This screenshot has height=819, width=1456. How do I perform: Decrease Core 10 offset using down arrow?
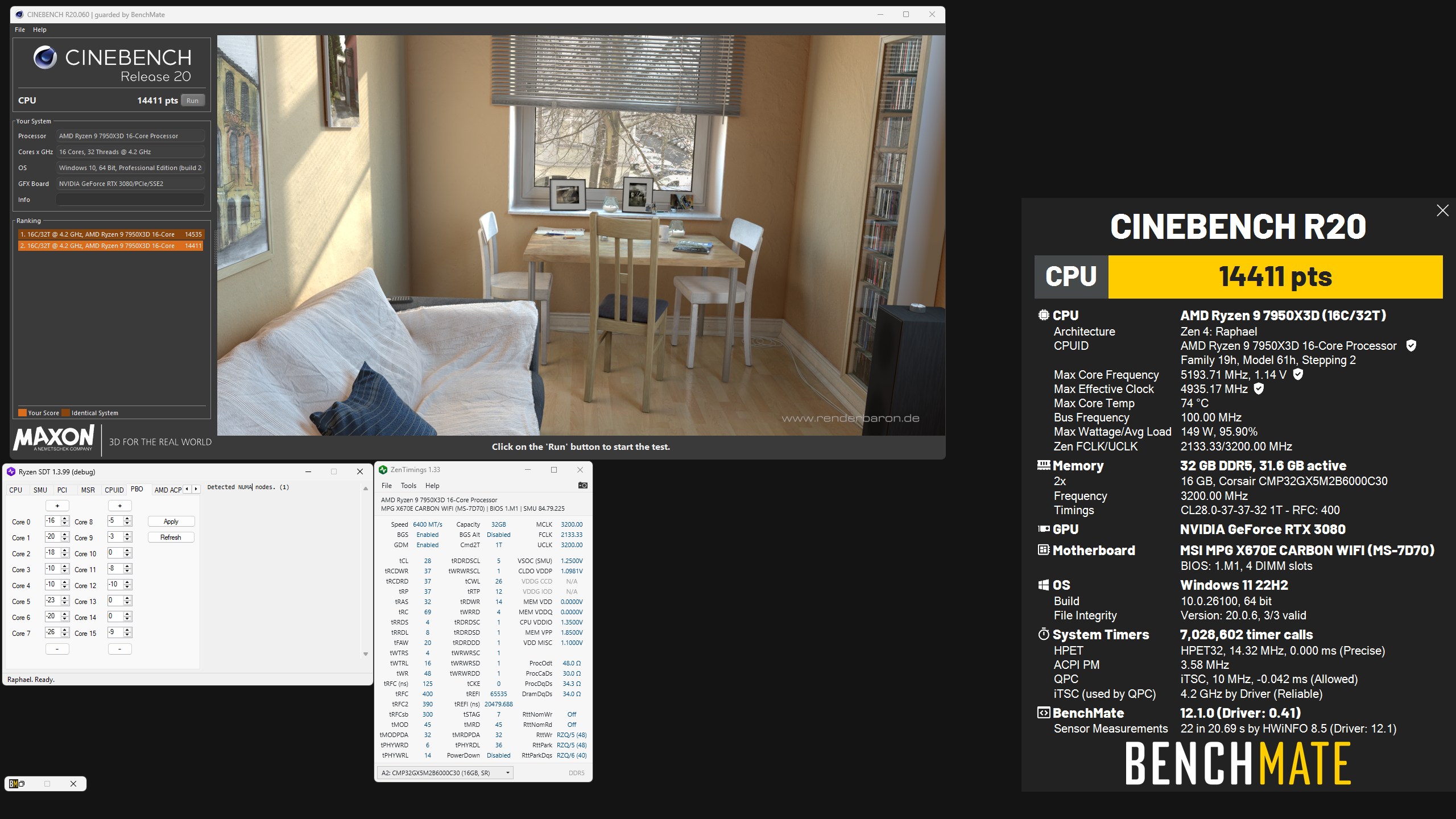(x=127, y=555)
